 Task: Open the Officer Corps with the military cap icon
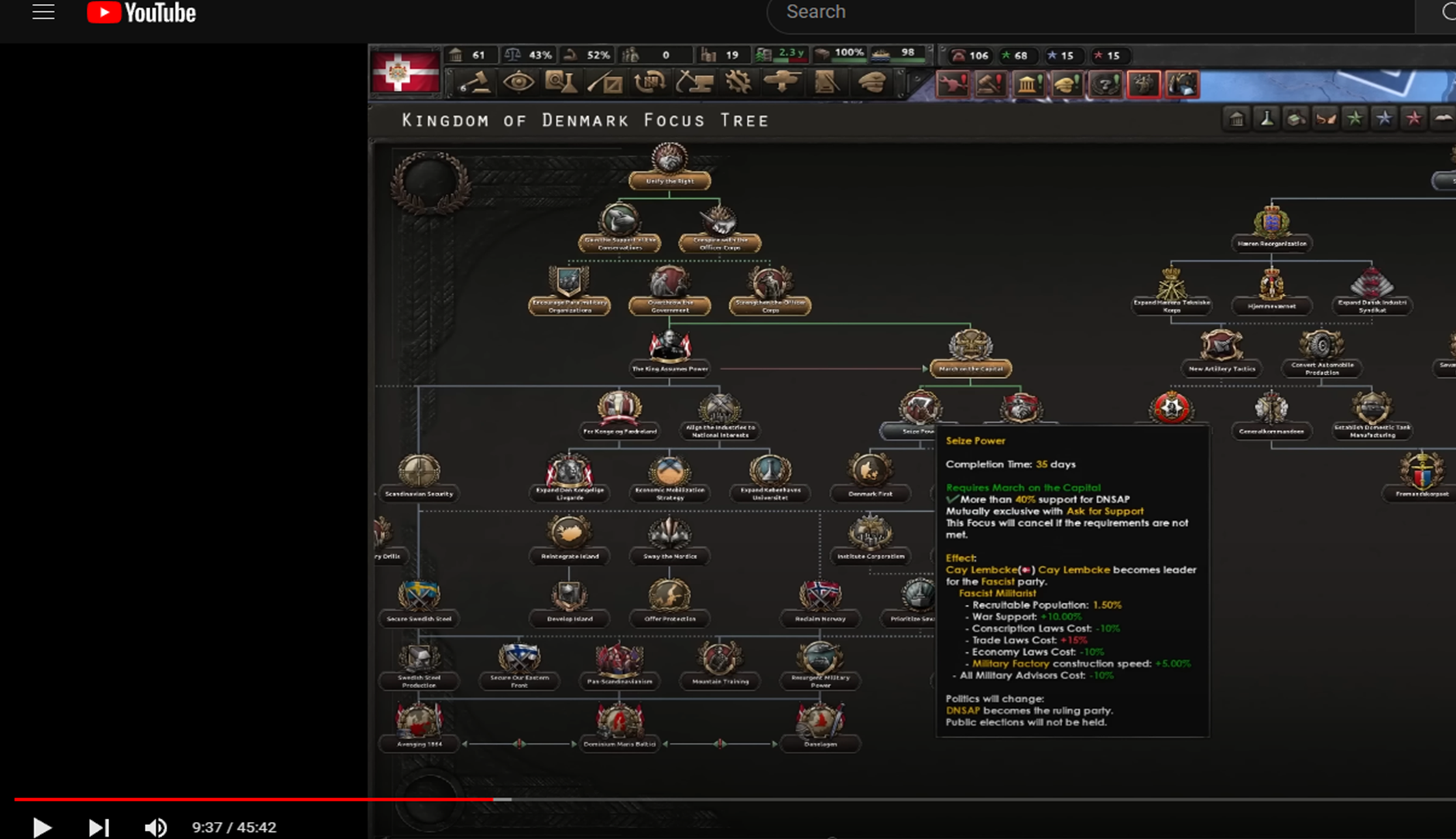[x=873, y=84]
